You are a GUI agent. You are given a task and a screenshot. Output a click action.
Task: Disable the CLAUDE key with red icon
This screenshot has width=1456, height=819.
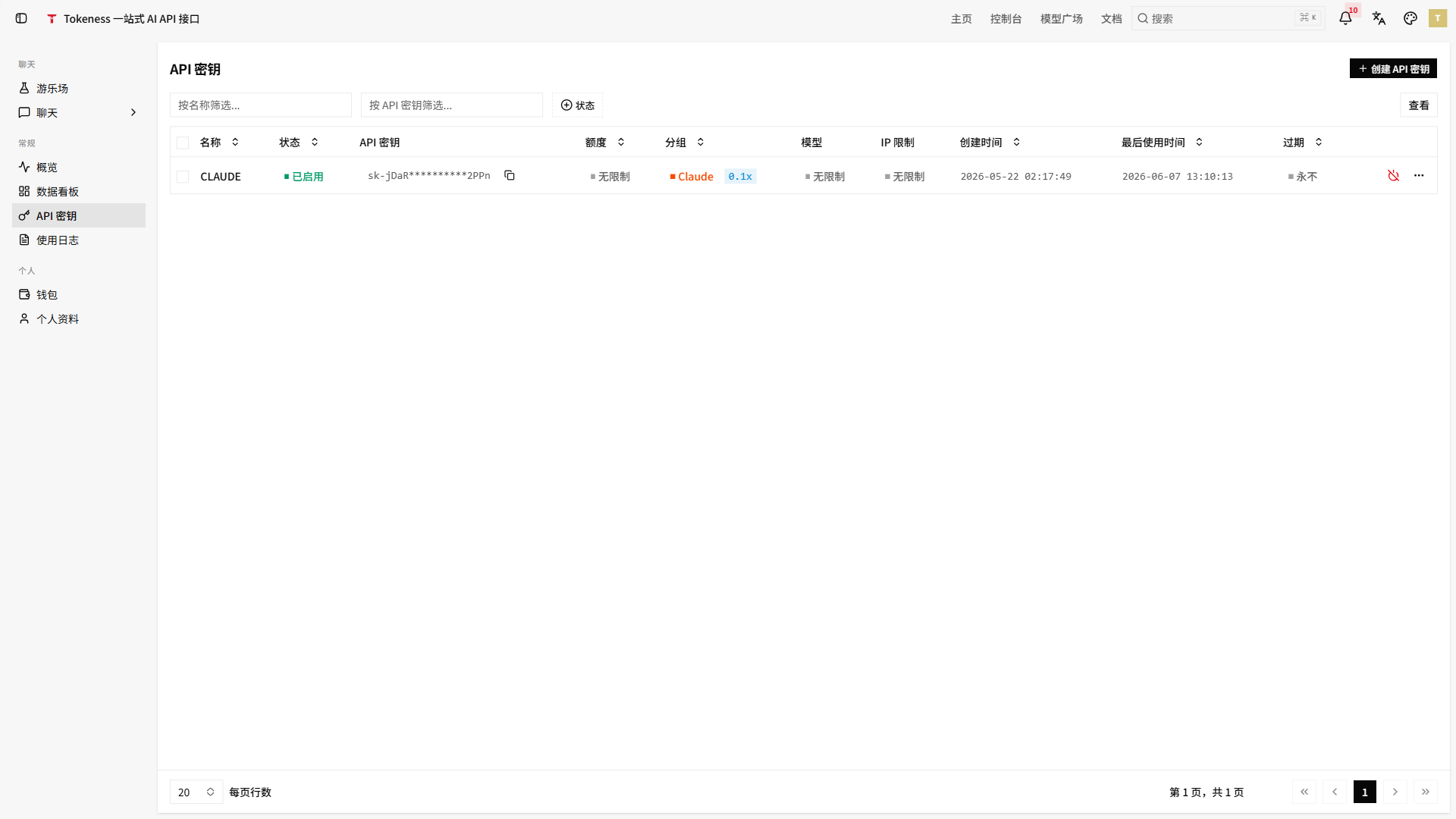1393,176
